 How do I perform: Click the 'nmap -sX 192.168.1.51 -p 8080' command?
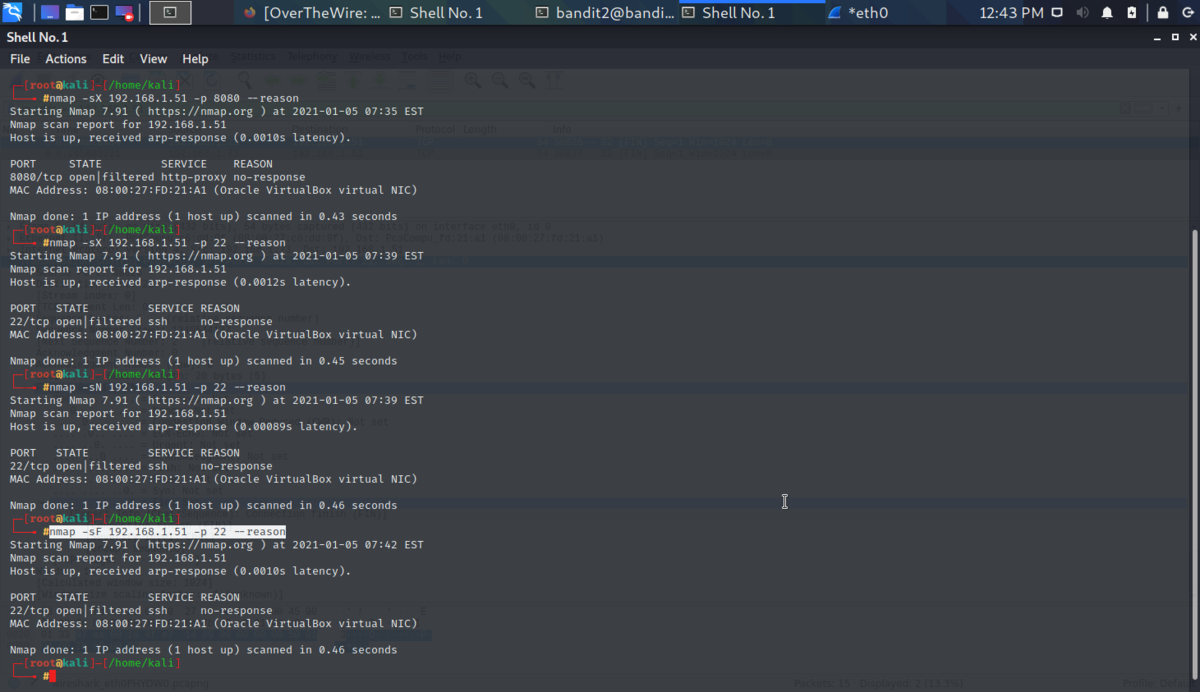(174, 98)
